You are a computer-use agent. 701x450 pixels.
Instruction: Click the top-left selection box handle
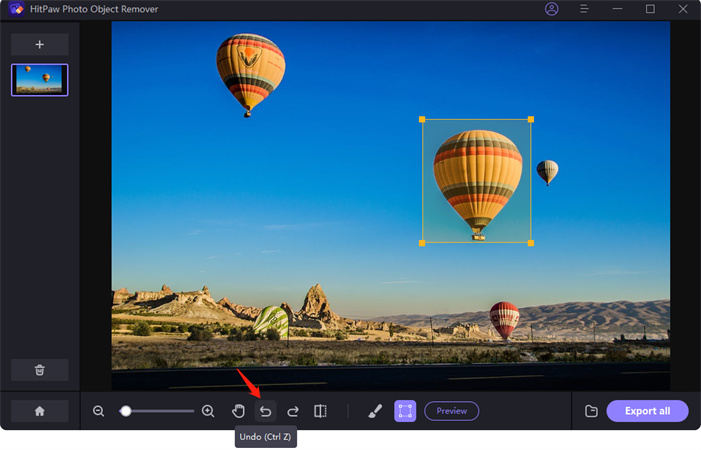pos(422,119)
